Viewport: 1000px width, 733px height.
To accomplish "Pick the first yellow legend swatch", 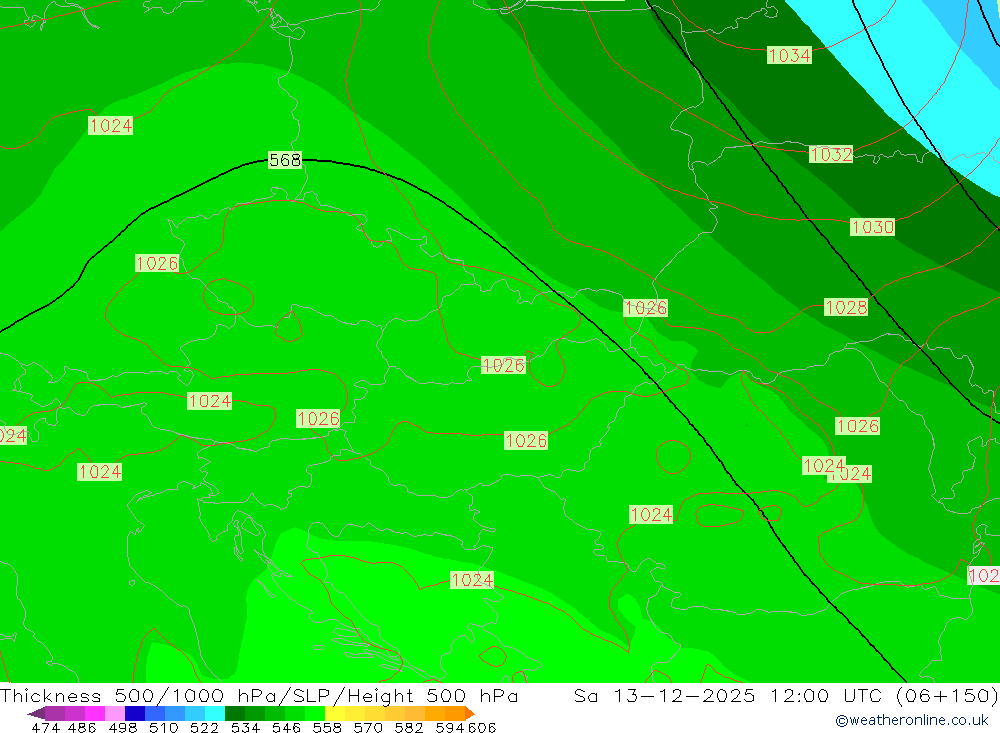I will [x=335, y=713].
